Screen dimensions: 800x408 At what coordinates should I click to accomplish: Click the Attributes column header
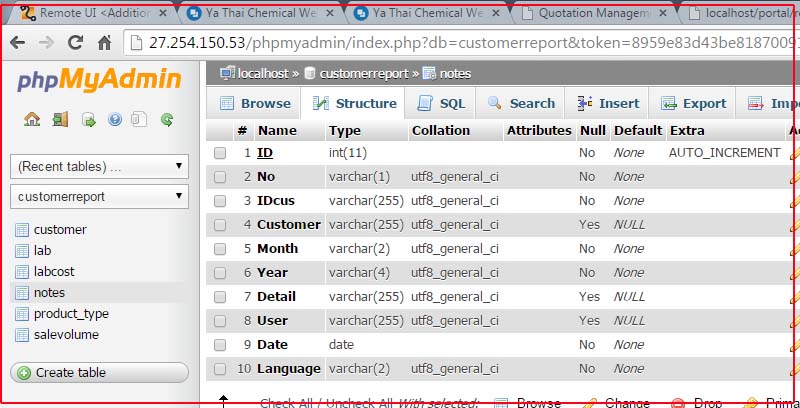click(539, 131)
